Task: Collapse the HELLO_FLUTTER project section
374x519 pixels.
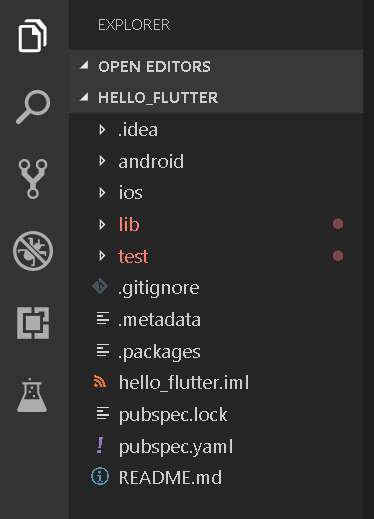Action: (216, 97)
